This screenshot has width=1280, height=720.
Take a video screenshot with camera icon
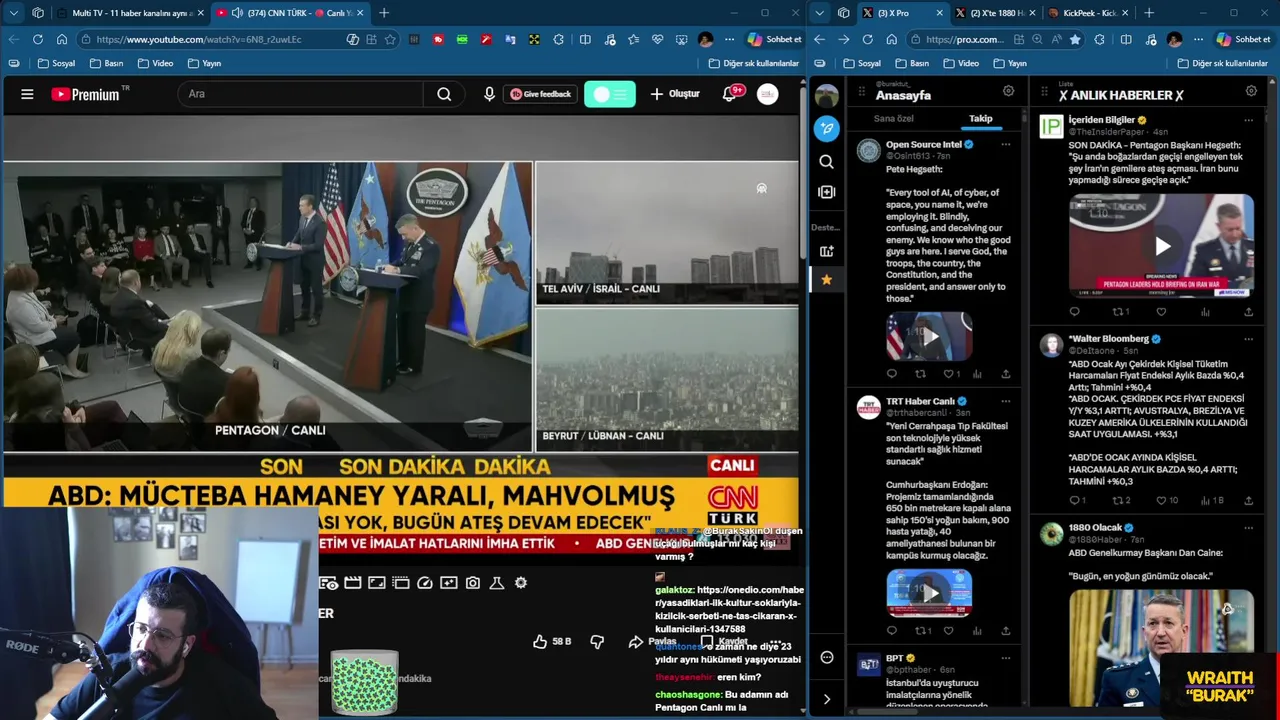tap(473, 583)
